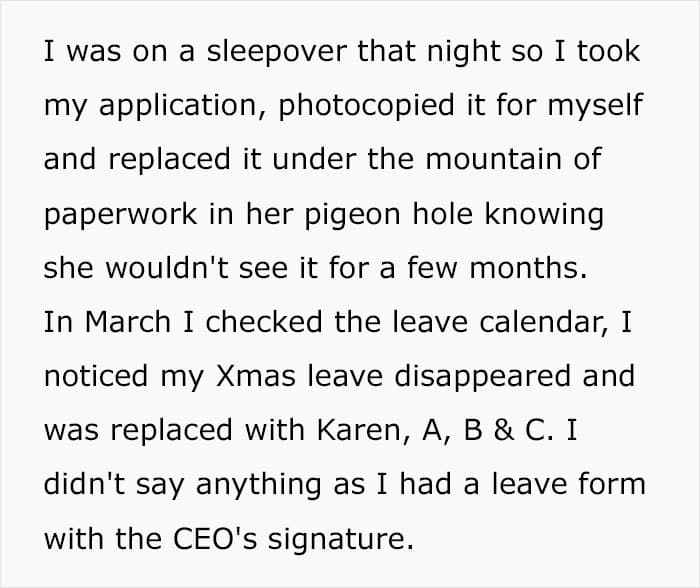Click the word "anything"
This screenshot has height=588, width=700.
coord(258,486)
